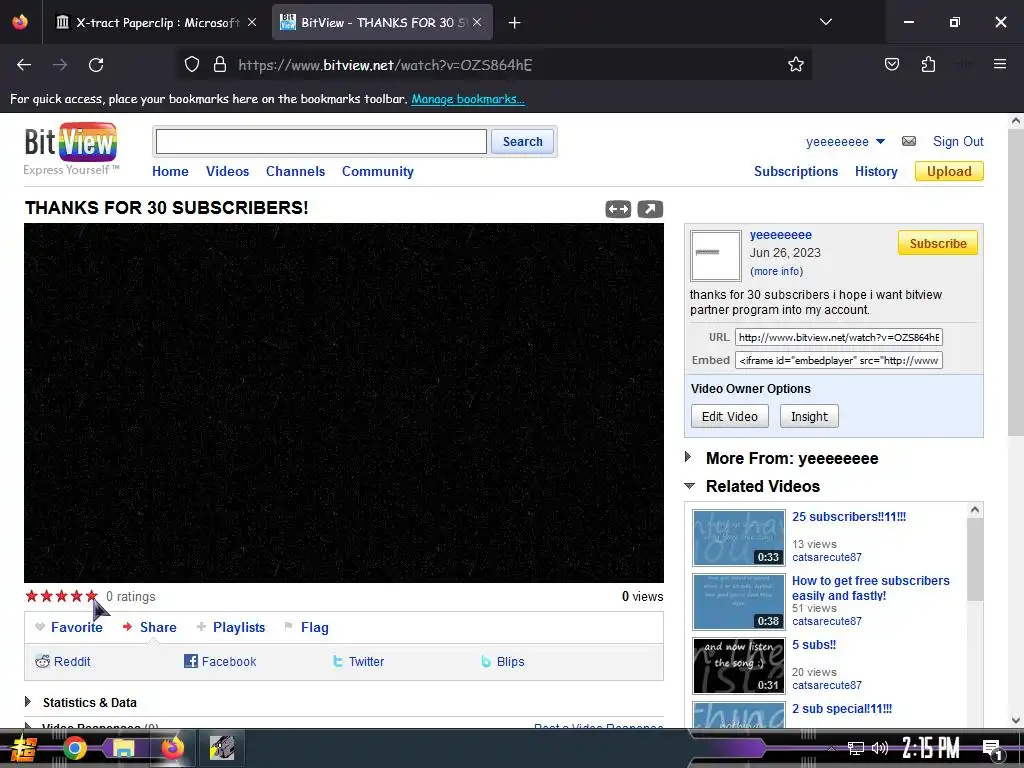1024x768 pixels.
Task: Expand the (more info) description link
Action: tap(776, 271)
